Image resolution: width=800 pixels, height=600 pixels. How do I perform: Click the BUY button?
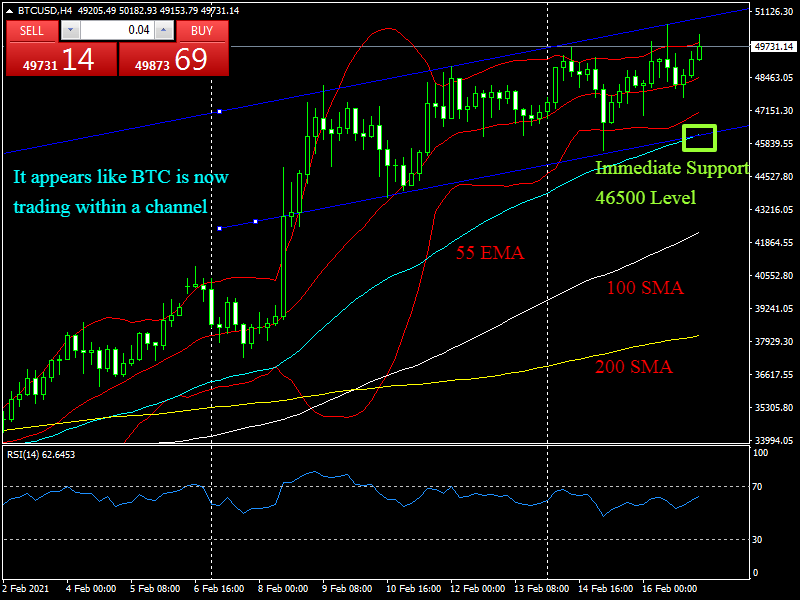click(202, 31)
